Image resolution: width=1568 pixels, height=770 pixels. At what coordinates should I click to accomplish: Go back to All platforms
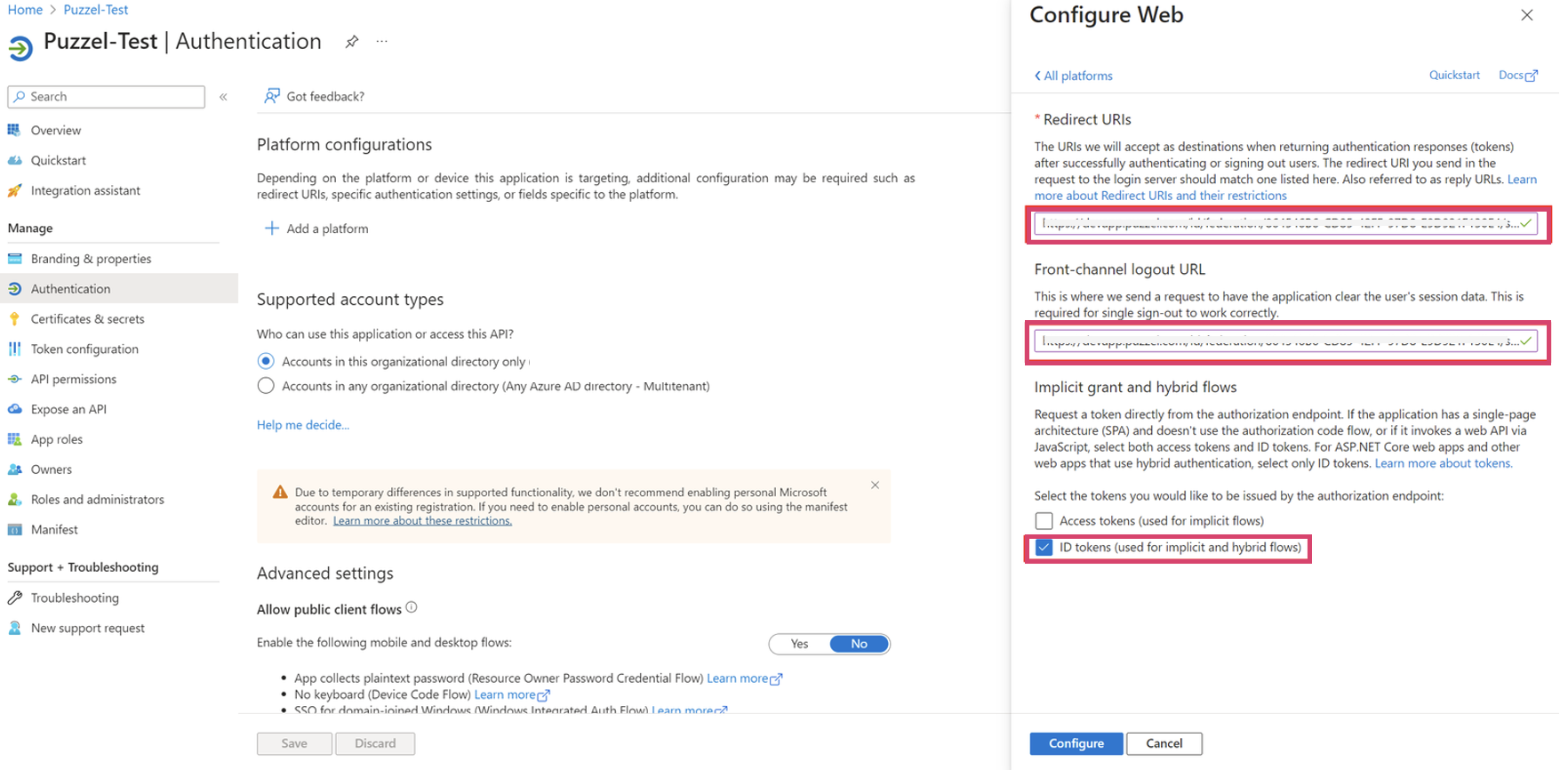1073,76
